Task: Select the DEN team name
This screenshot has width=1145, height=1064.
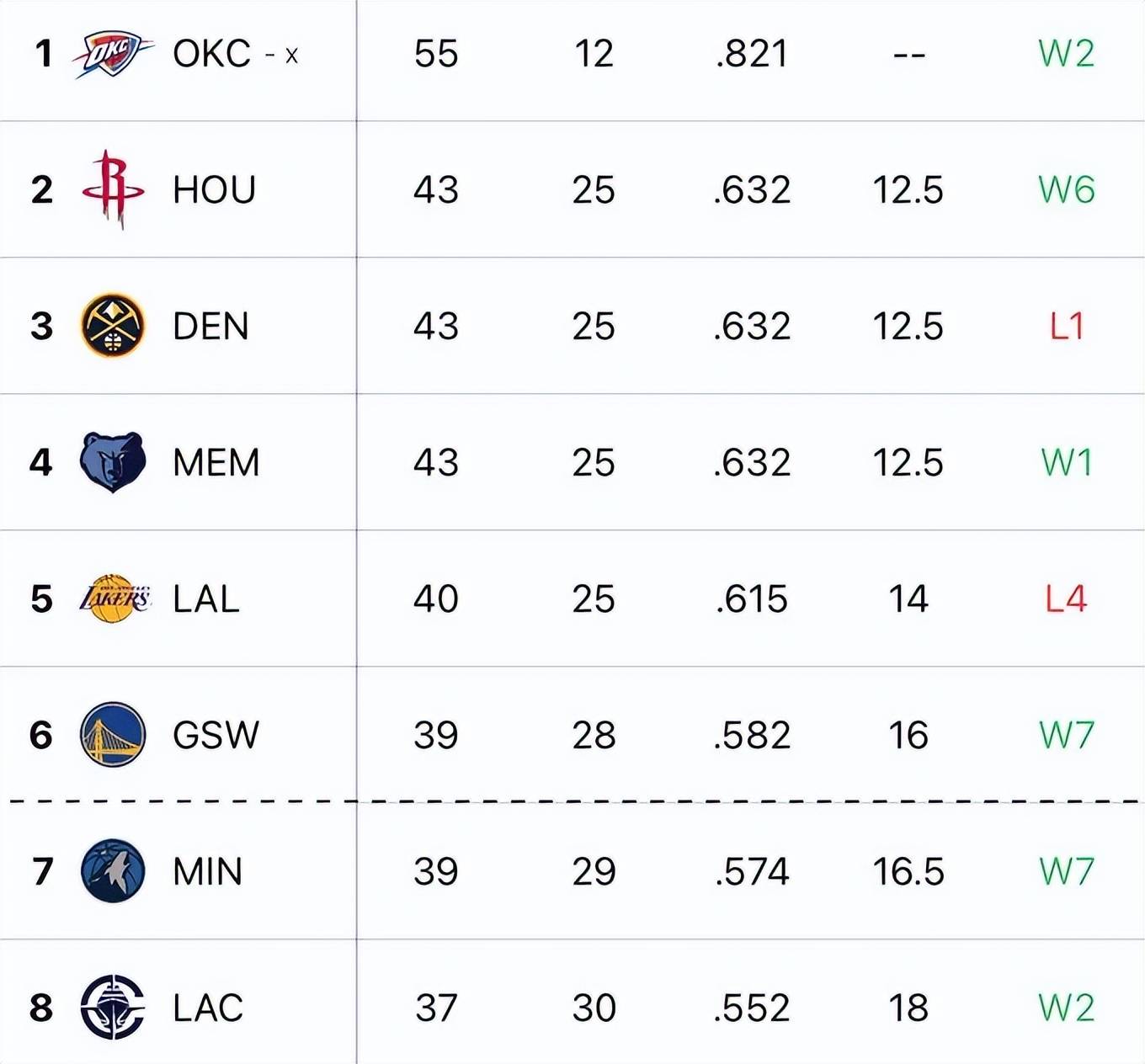Action: [210, 326]
